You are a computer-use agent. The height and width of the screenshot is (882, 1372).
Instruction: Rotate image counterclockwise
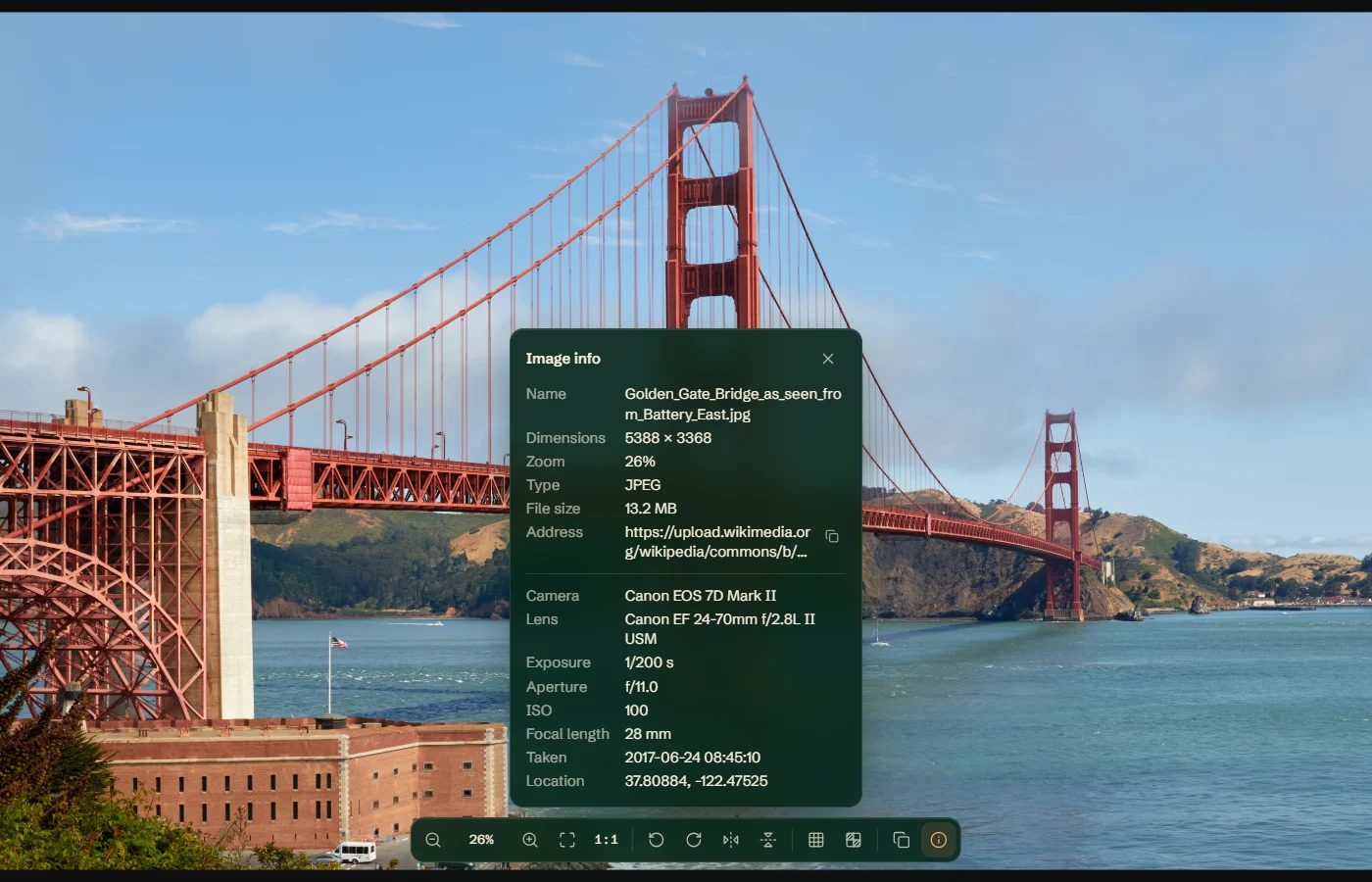[657, 840]
